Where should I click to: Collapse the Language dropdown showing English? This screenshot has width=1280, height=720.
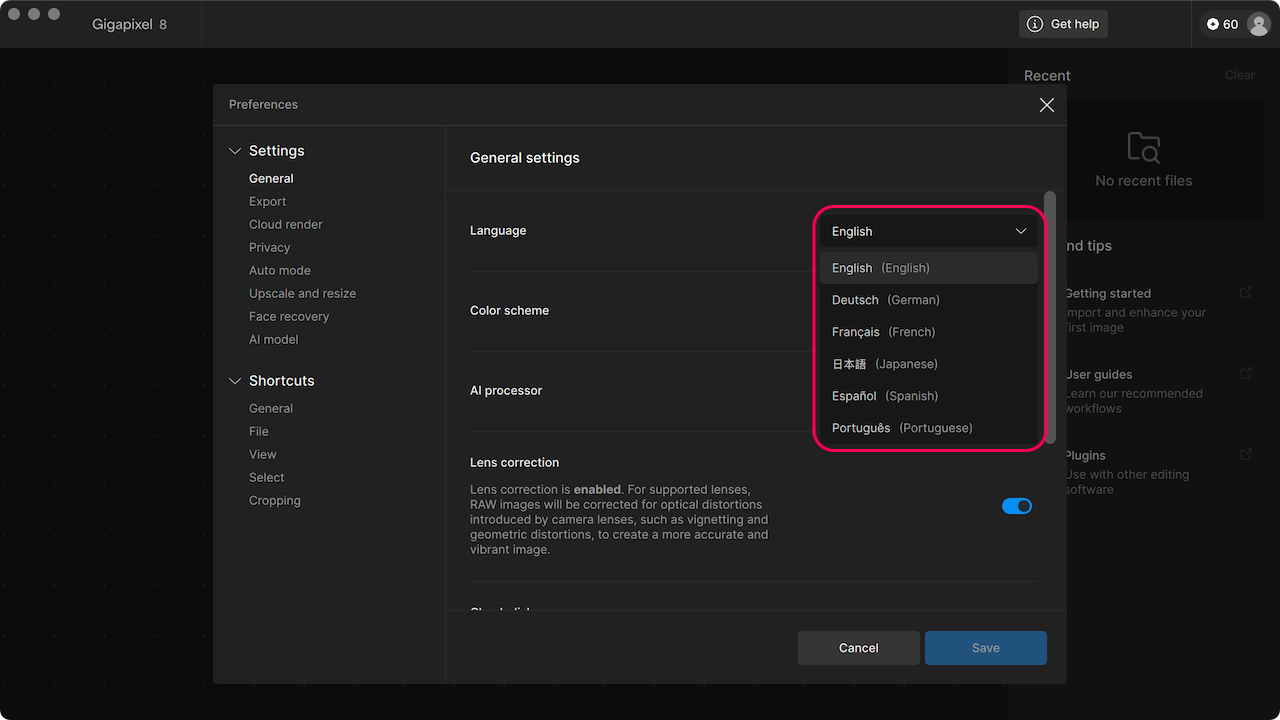pos(929,231)
